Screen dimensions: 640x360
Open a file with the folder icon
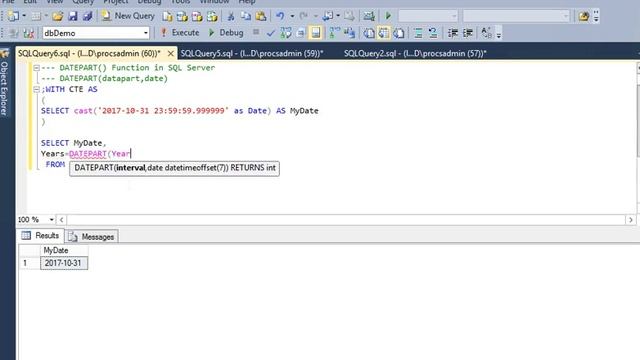tap(58, 16)
